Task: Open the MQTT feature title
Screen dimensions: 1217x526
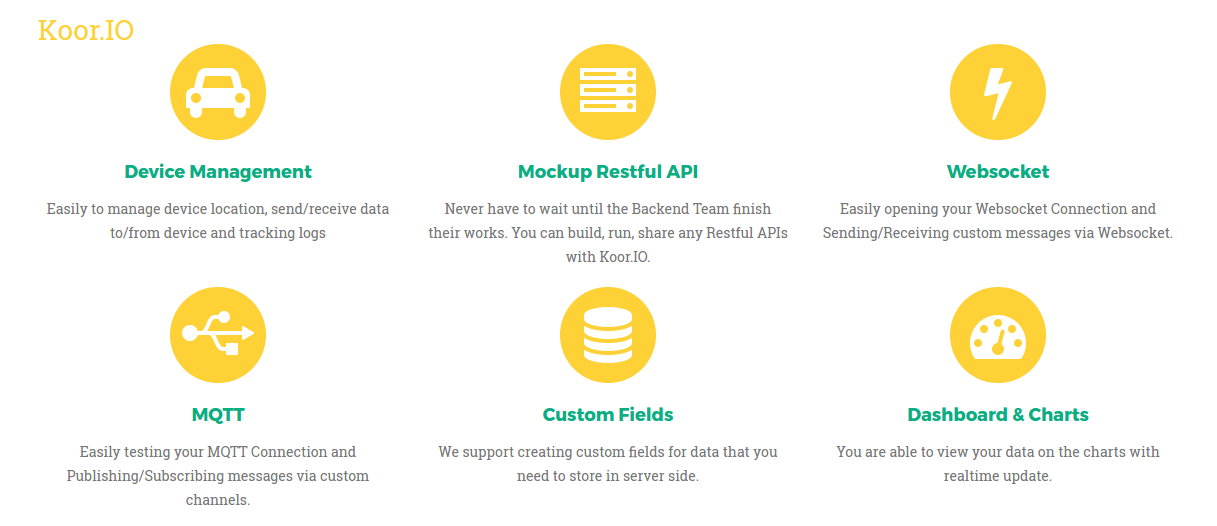Action: [x=218, y=415]
